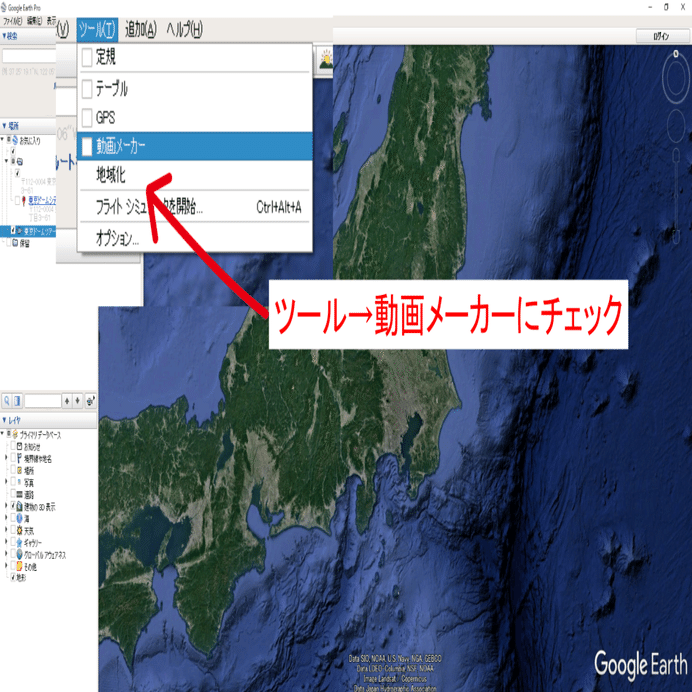
Task: Click the お知らせ layer icon
Action: click(19, 446)
